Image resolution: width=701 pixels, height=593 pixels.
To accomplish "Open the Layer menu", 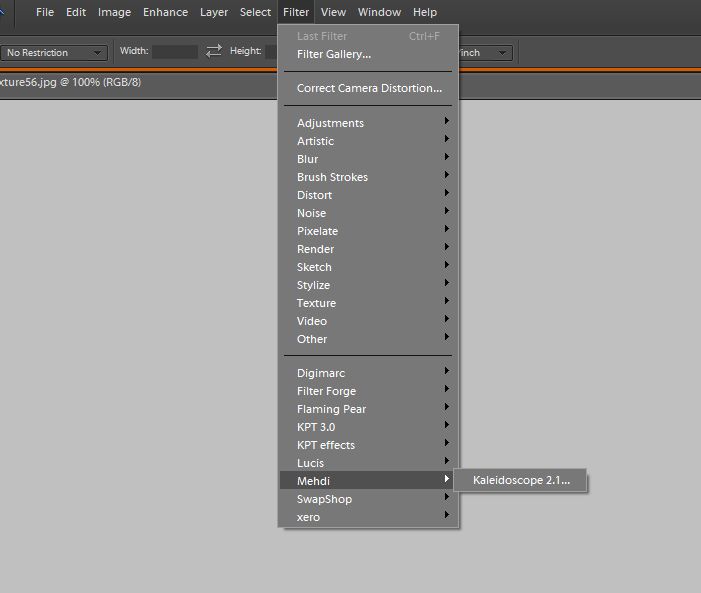I will (x=214, y=12).
